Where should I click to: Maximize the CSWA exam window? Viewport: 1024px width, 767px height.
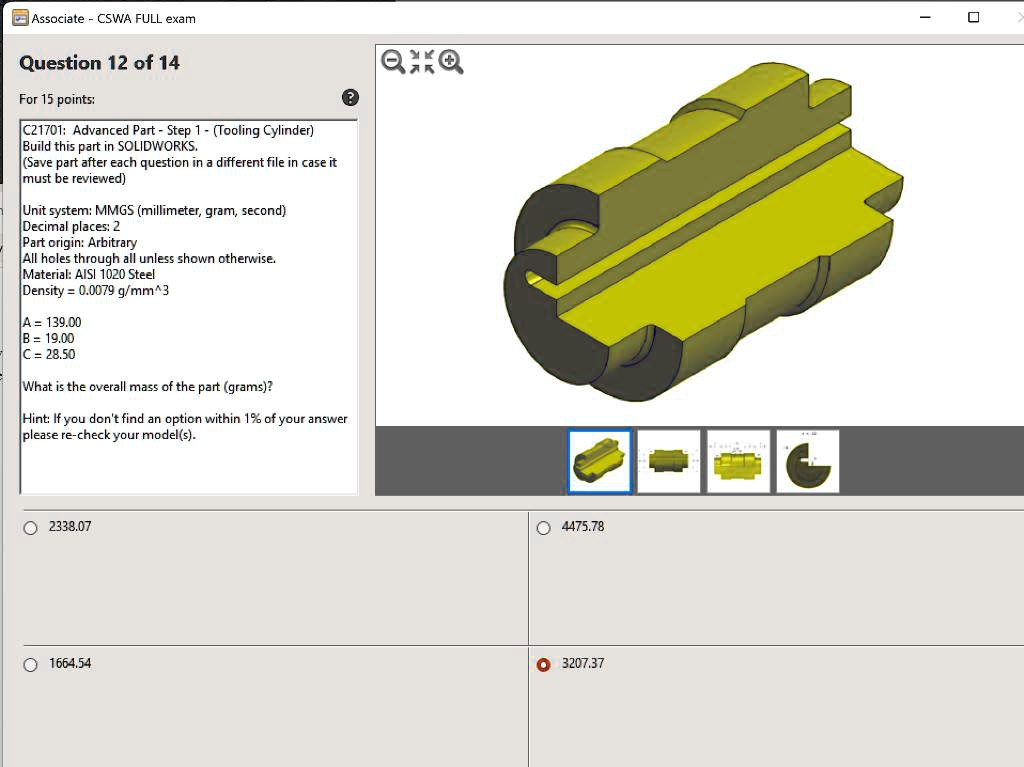click(x=973, y=17)
